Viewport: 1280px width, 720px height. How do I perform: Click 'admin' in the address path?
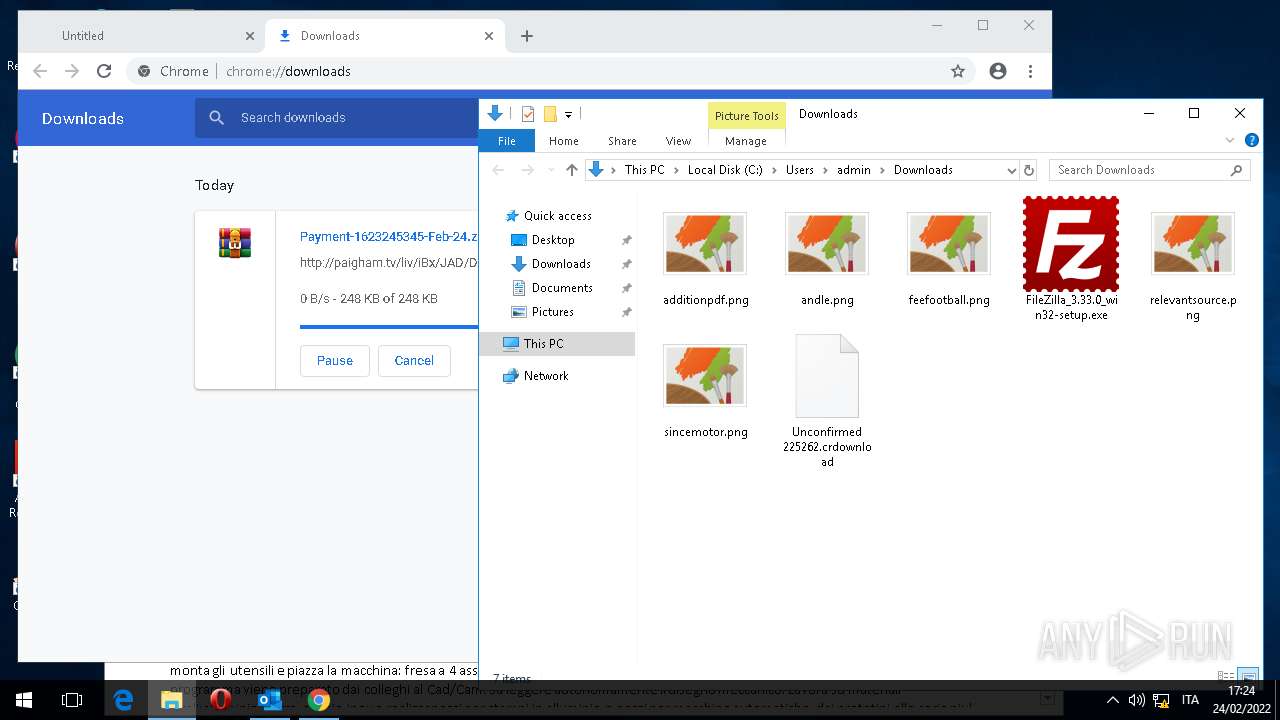click(854, 170)
